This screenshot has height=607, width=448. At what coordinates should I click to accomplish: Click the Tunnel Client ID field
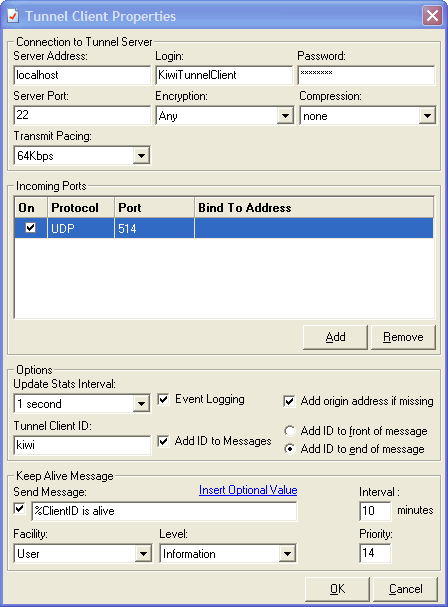[x=82, y=445]
